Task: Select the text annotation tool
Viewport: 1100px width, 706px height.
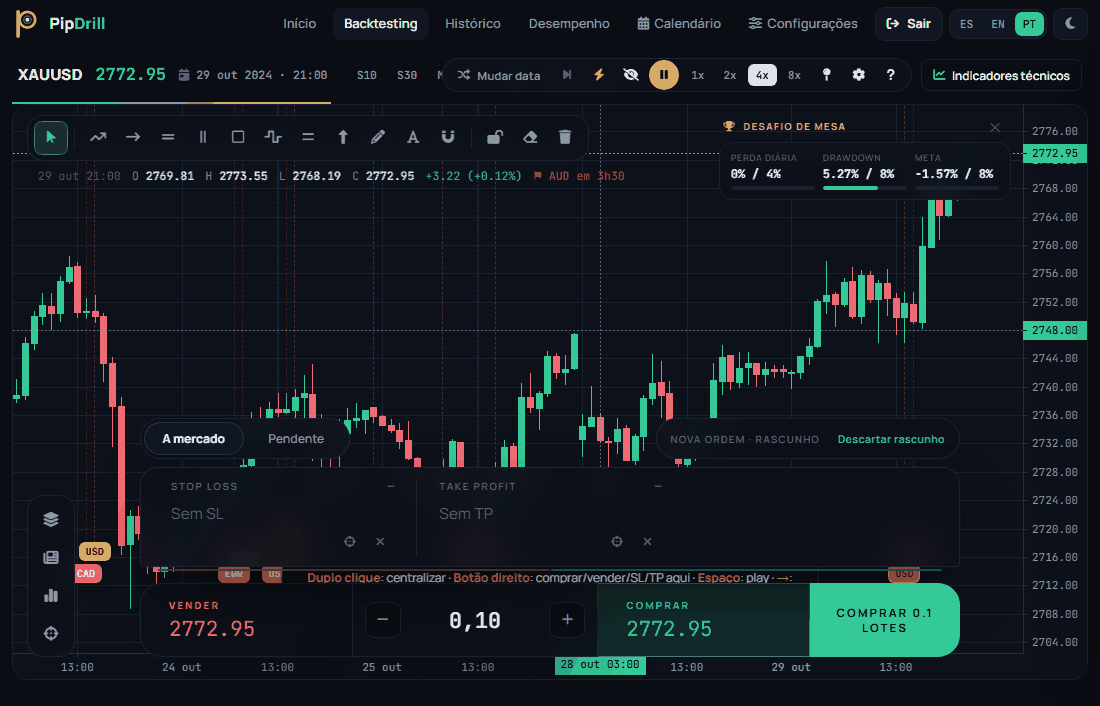Action: click(x=413, y=138)
